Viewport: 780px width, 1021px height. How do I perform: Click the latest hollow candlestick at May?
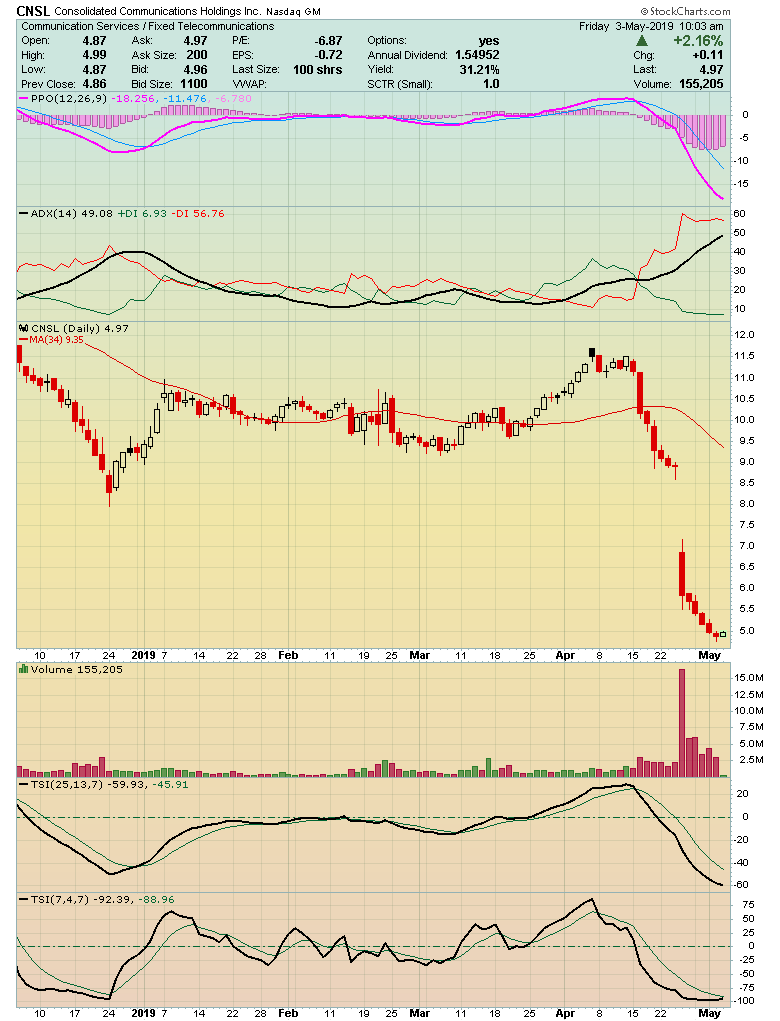[723, 634]
